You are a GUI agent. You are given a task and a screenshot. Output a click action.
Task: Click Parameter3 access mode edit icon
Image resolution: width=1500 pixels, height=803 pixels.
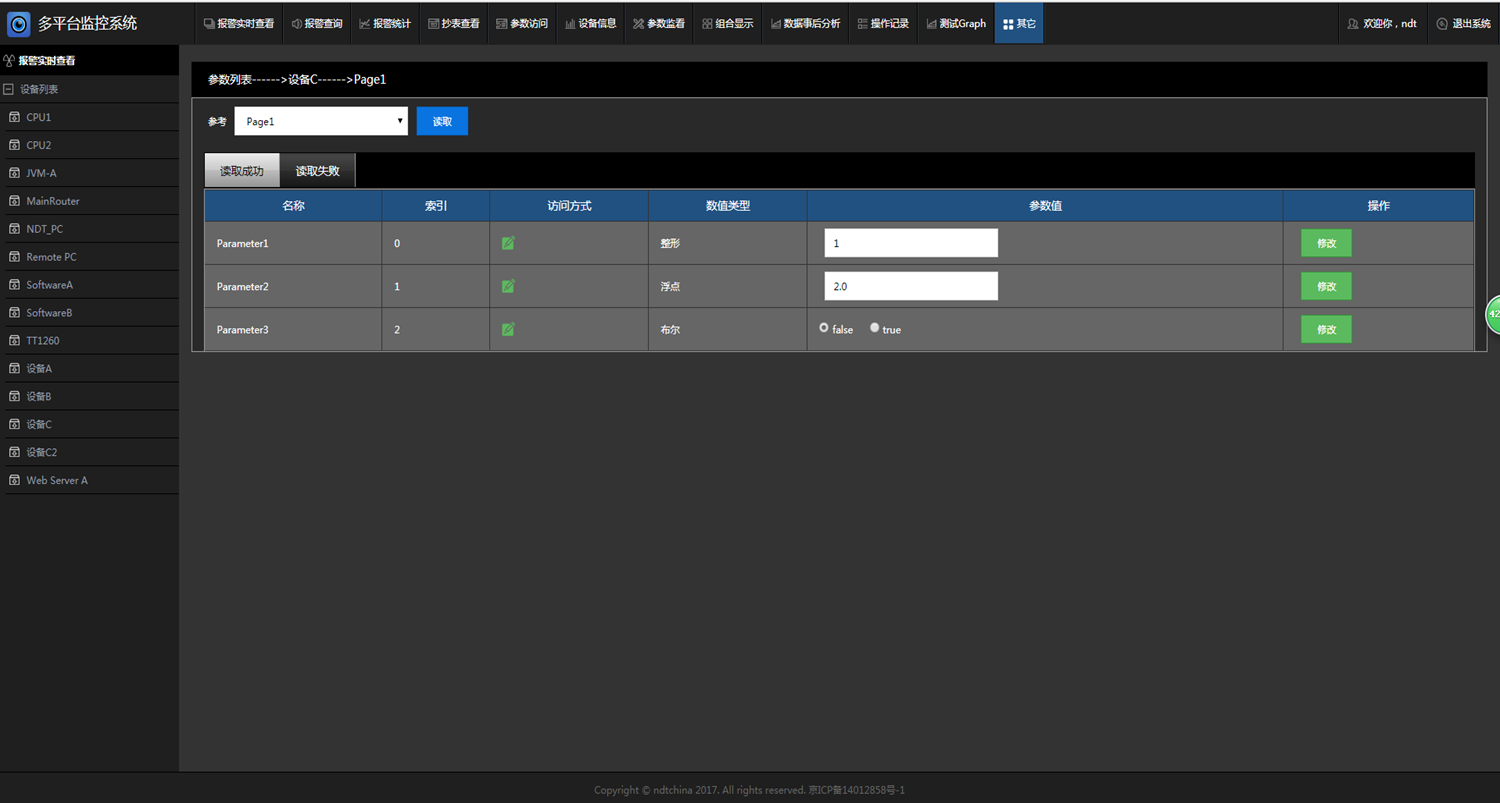[x=508, y=329]
